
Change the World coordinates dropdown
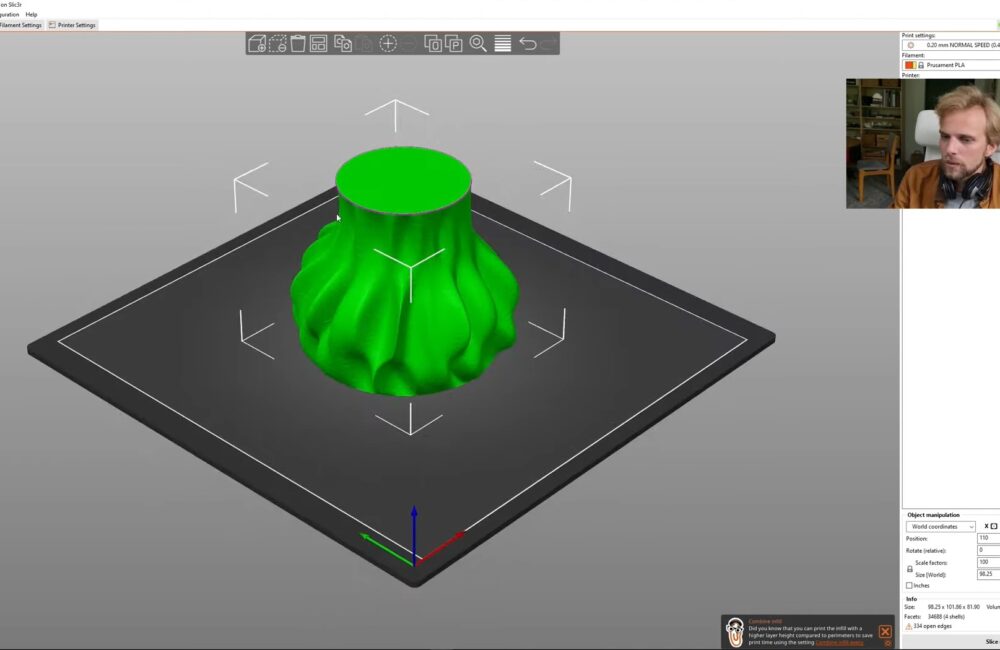click(x=940, y=526)
